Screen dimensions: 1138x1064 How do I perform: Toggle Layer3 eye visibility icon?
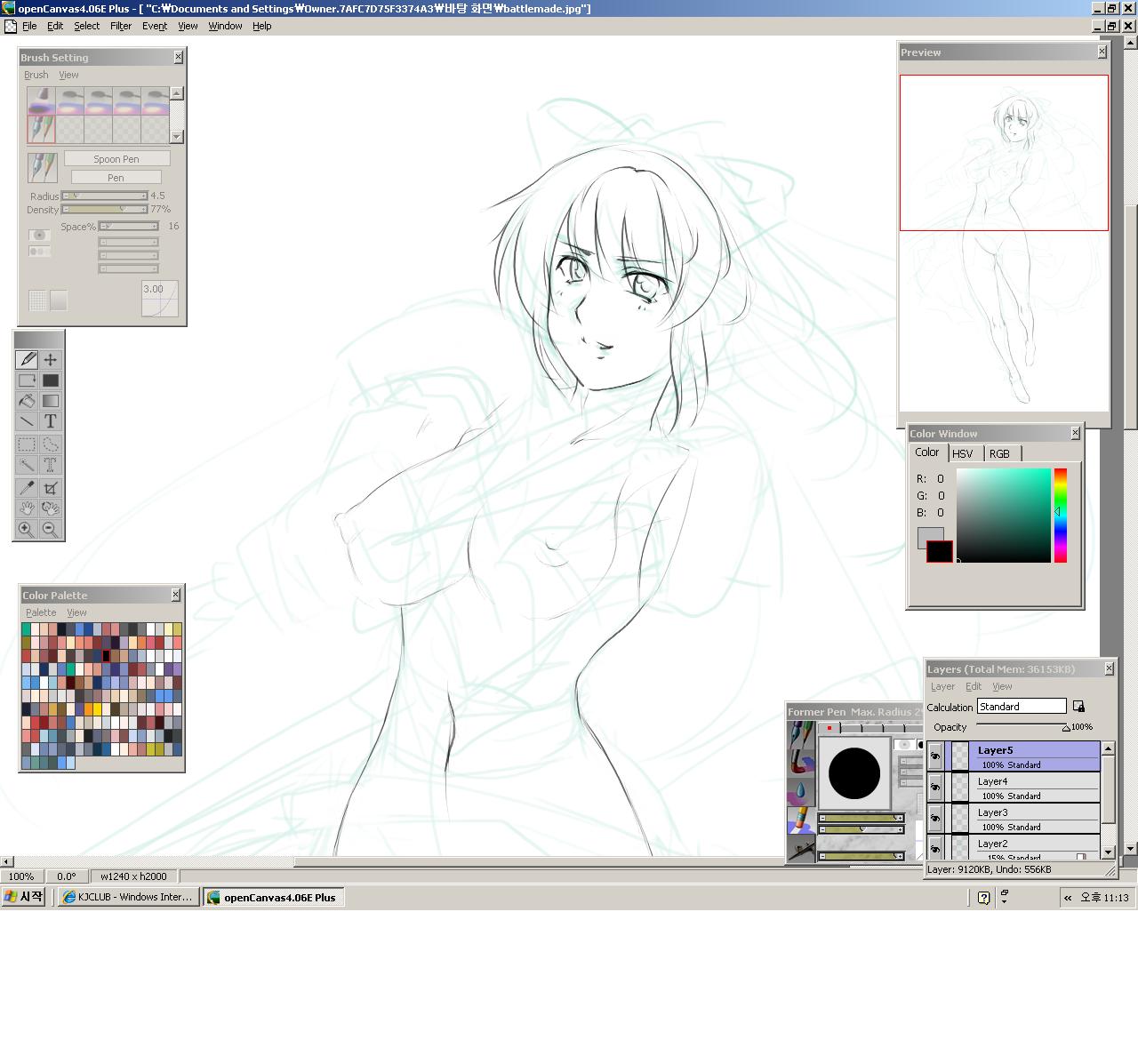(x=935, y=819)
